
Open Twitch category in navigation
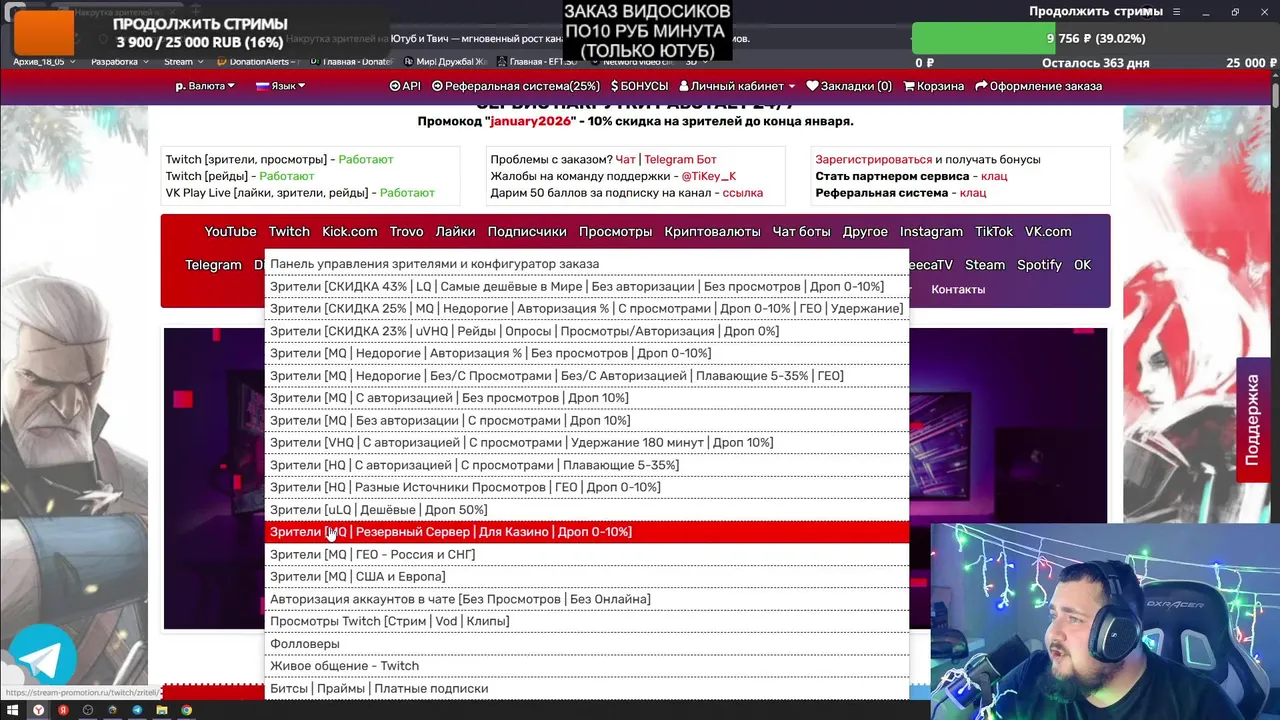(x=289, y=231)
